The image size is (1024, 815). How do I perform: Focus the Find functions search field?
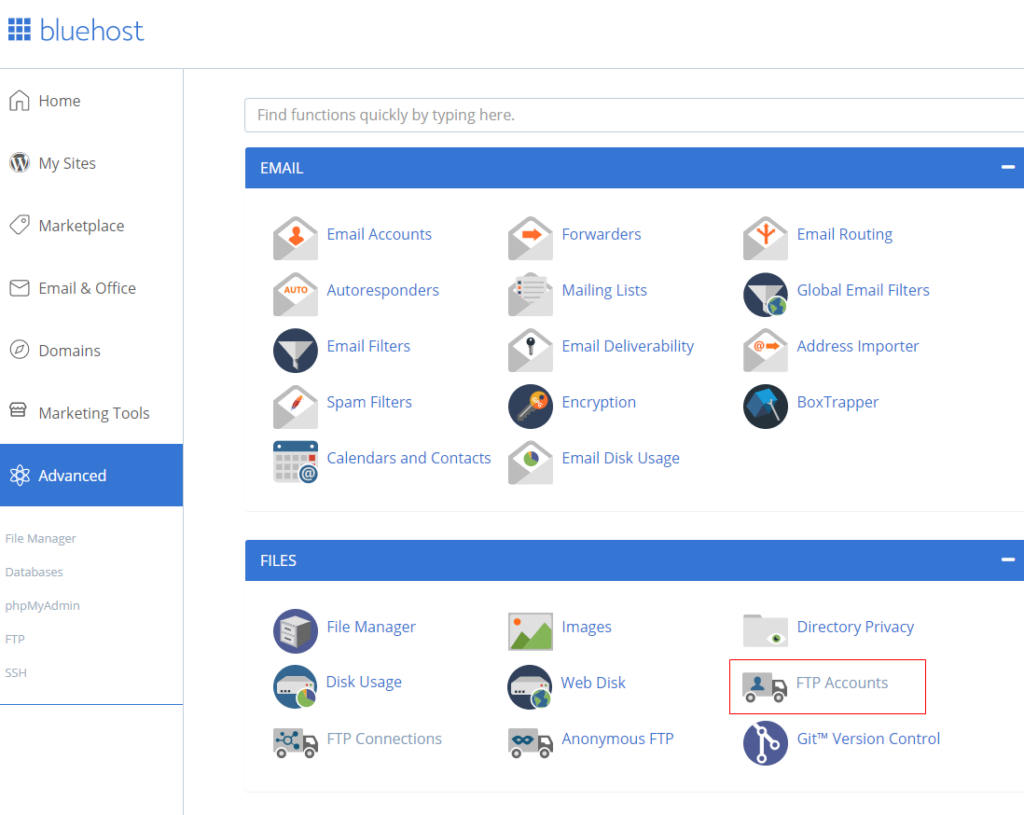(634, 115)
